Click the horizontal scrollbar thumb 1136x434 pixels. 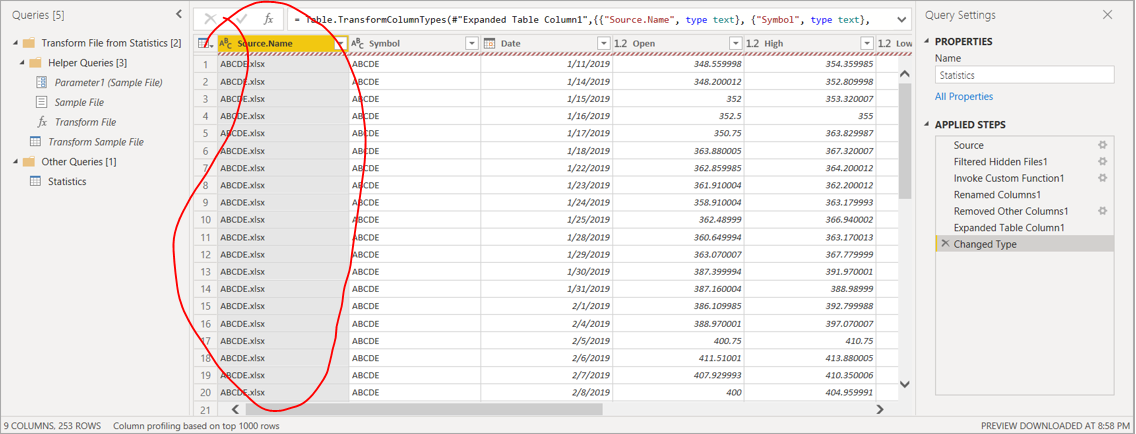pos(425,409)
